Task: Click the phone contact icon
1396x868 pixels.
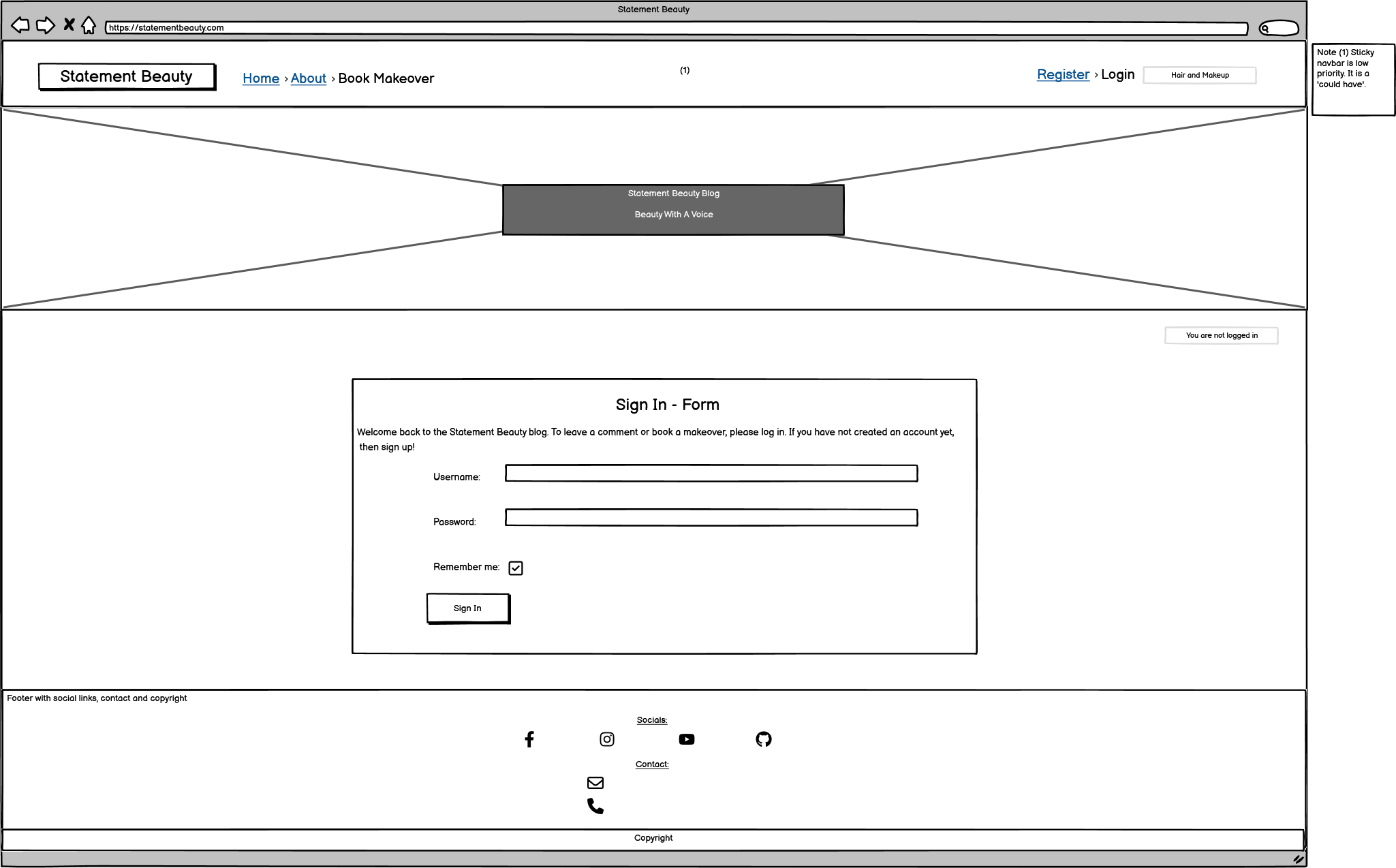Action: (x=595, y=806)
